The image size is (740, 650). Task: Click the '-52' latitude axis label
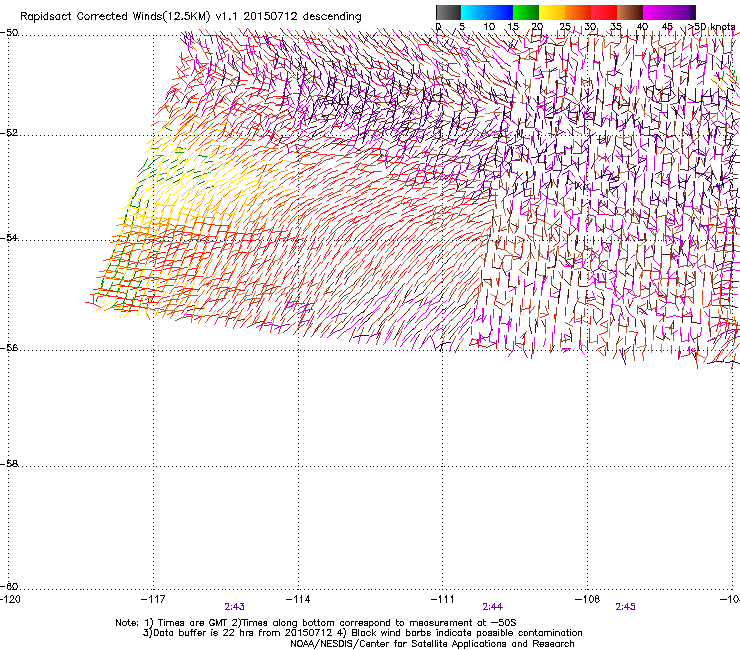(x=9, y=133)
